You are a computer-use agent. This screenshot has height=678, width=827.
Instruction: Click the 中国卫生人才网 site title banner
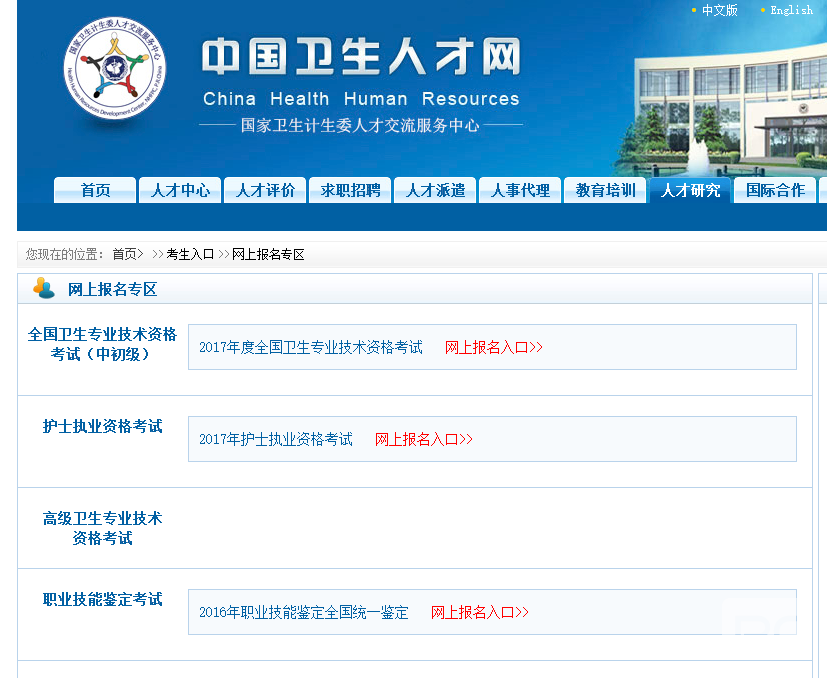coord(361,56)
